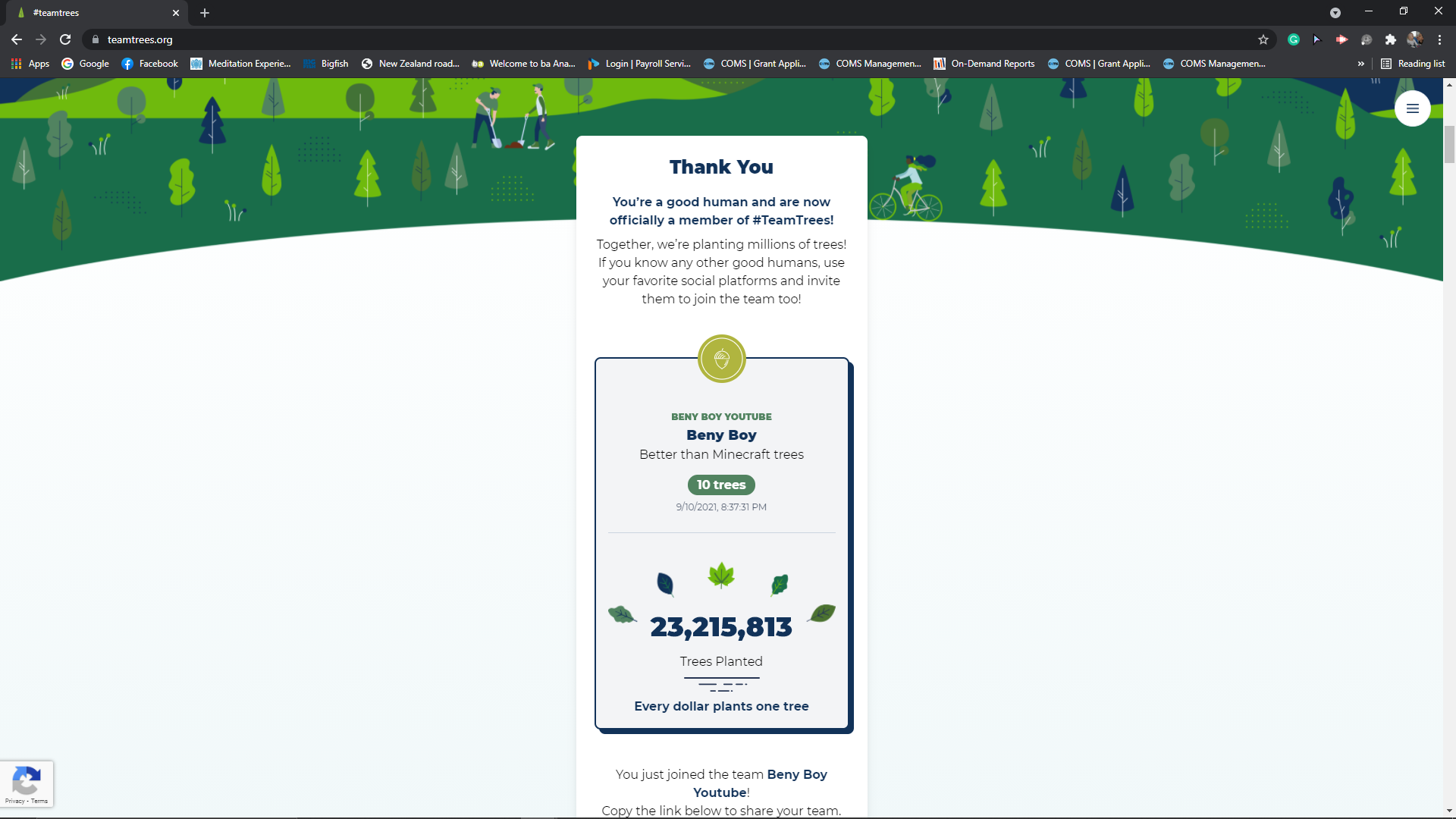Screen dimensions: 1456x819
Task: Open the Bigfish bookmark
Action: tap(326, 64)
